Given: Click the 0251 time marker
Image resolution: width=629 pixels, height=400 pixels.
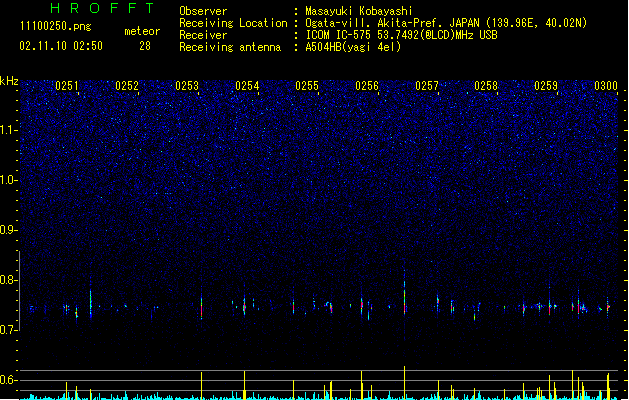Looking at the screenshot, I should point(67,86).
